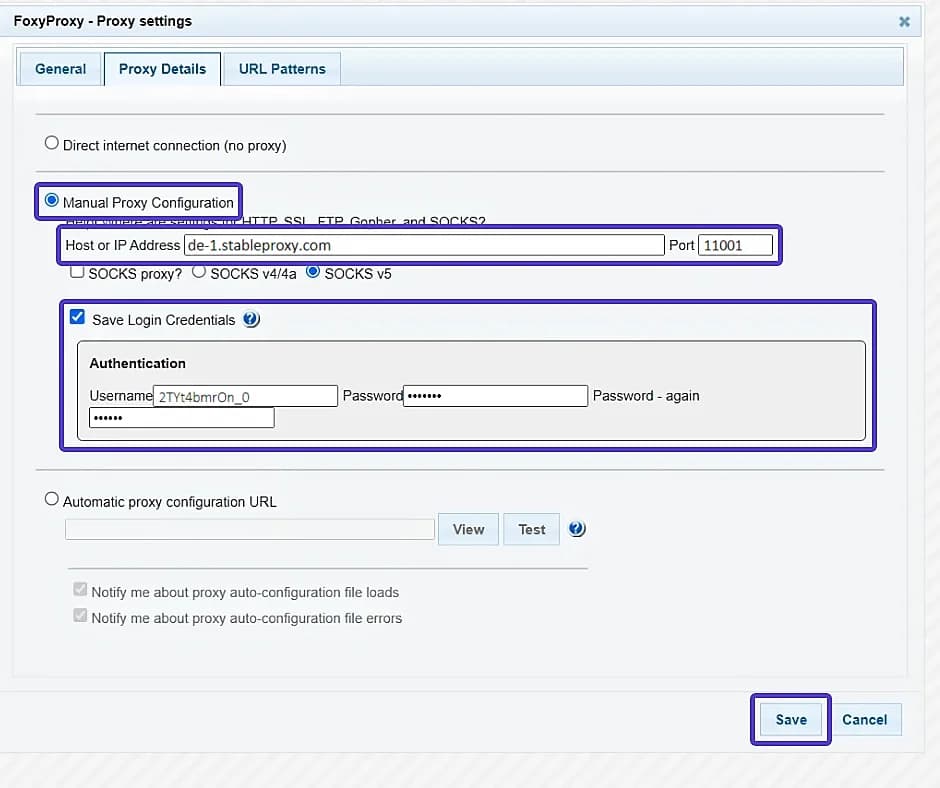Select the Manual Proxy Configuration radio button
The width and height of the screenshot is (940, 788).
49,201
